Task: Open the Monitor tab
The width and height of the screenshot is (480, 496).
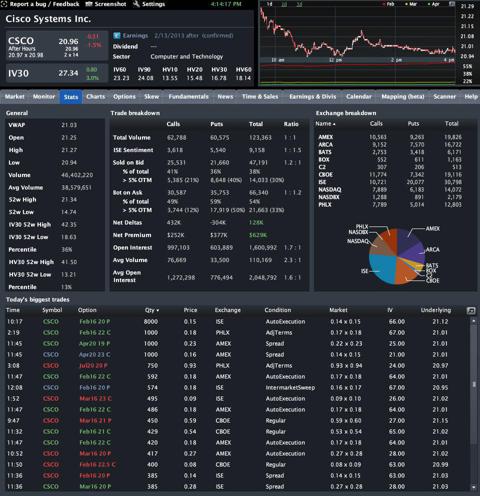Action: (x=44, y=97)
